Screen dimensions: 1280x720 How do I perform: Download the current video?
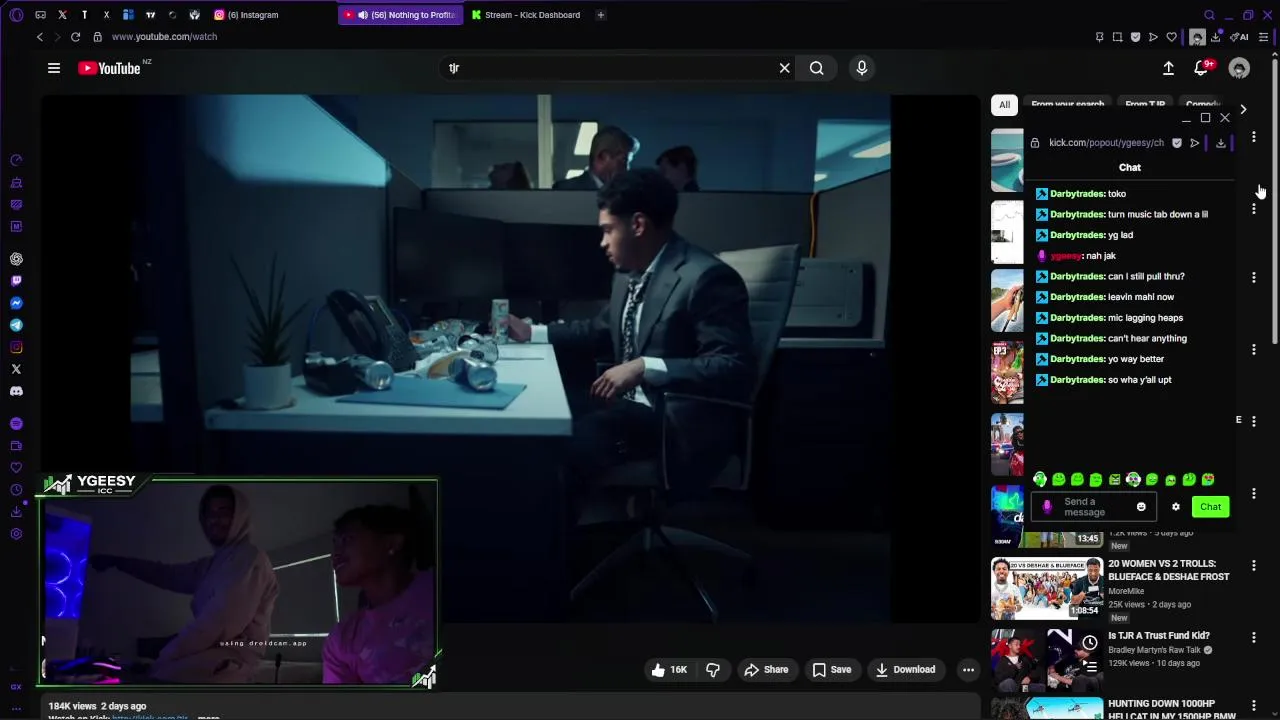point(905,670)
